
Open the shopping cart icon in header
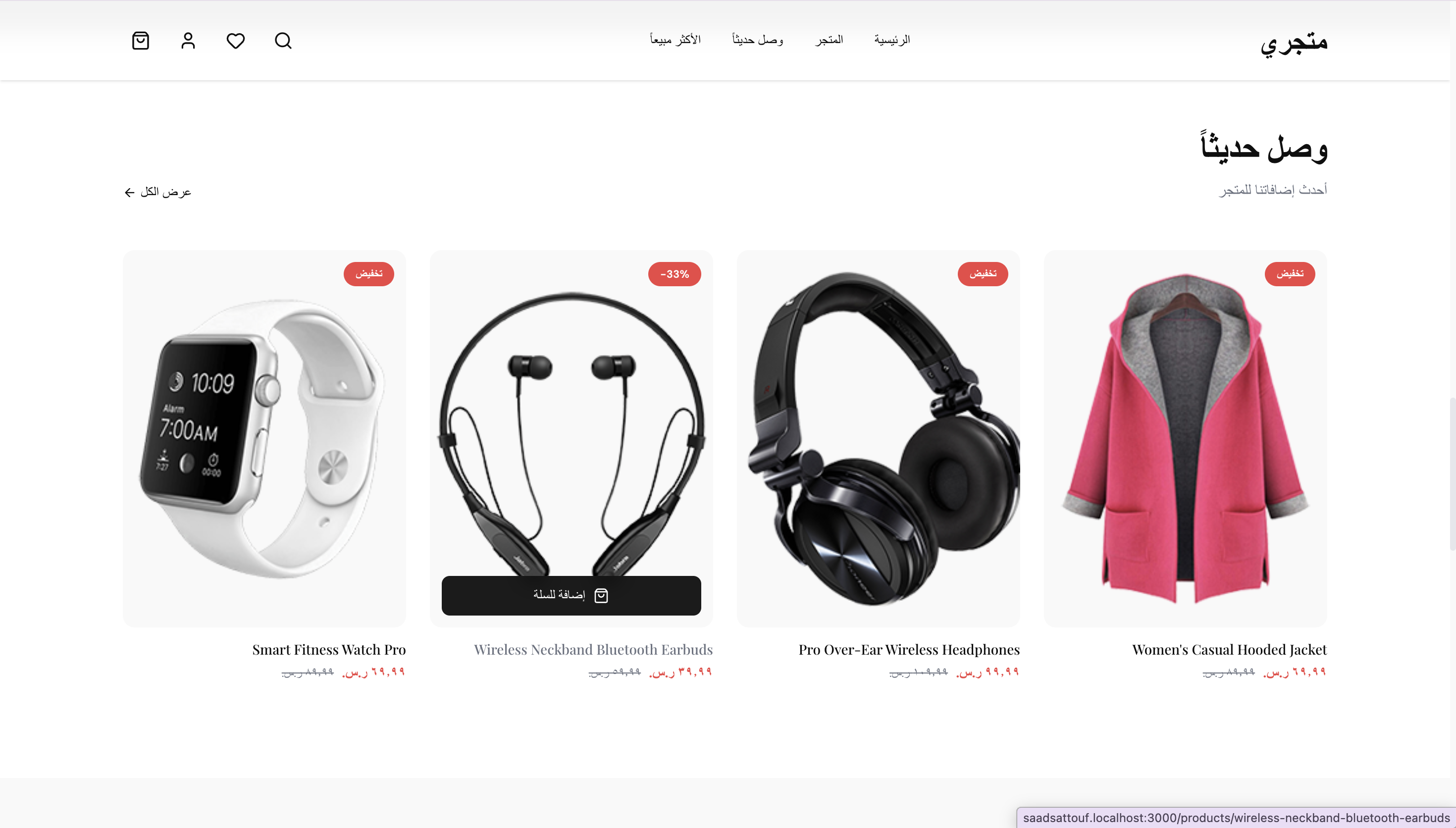[141, 41]
